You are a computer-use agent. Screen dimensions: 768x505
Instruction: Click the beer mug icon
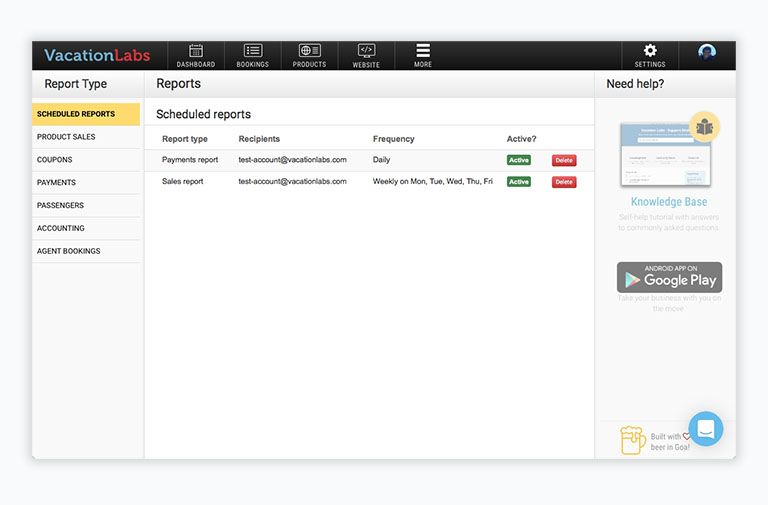[x=632, y=440]
